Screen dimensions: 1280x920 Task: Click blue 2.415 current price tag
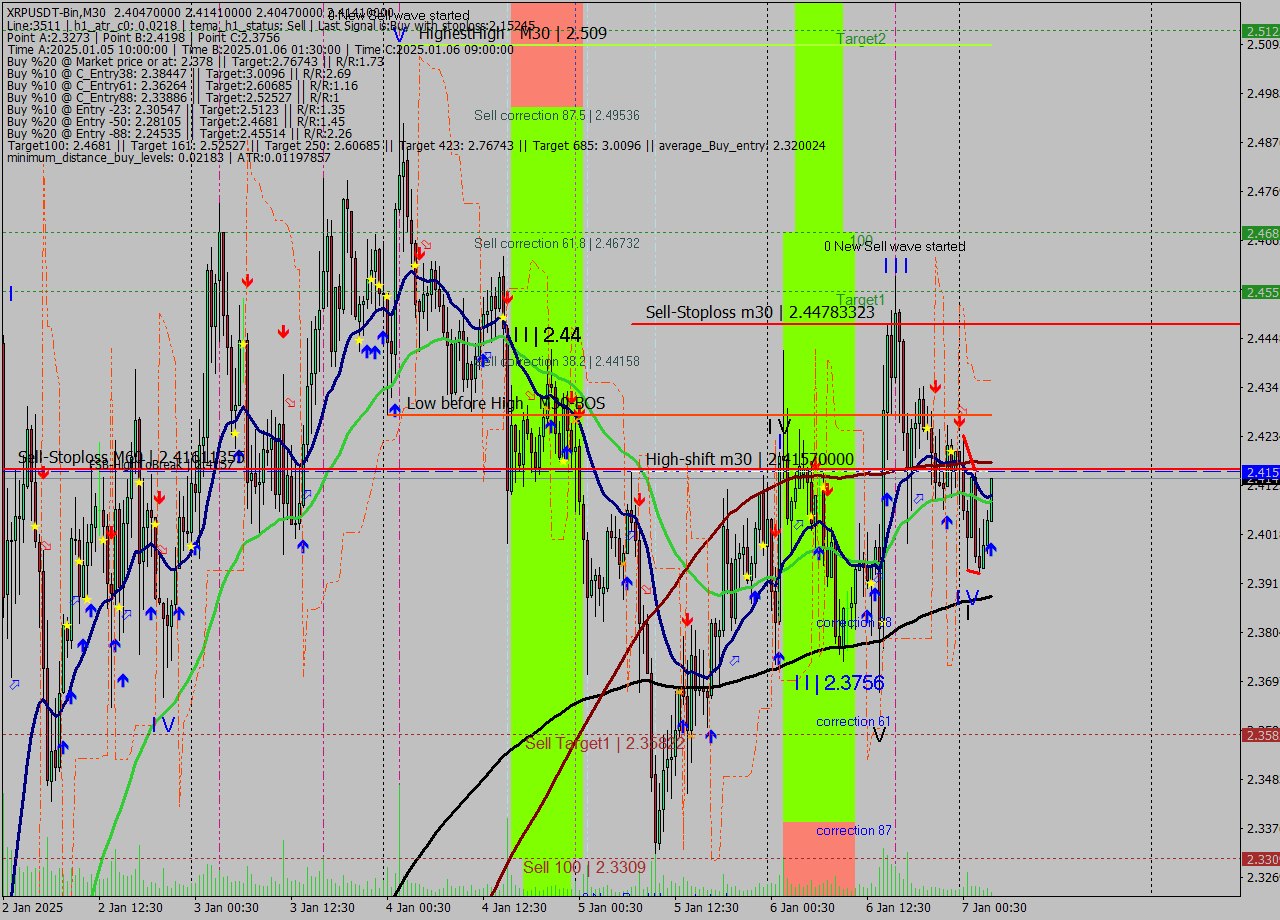tap(1260, 472)
